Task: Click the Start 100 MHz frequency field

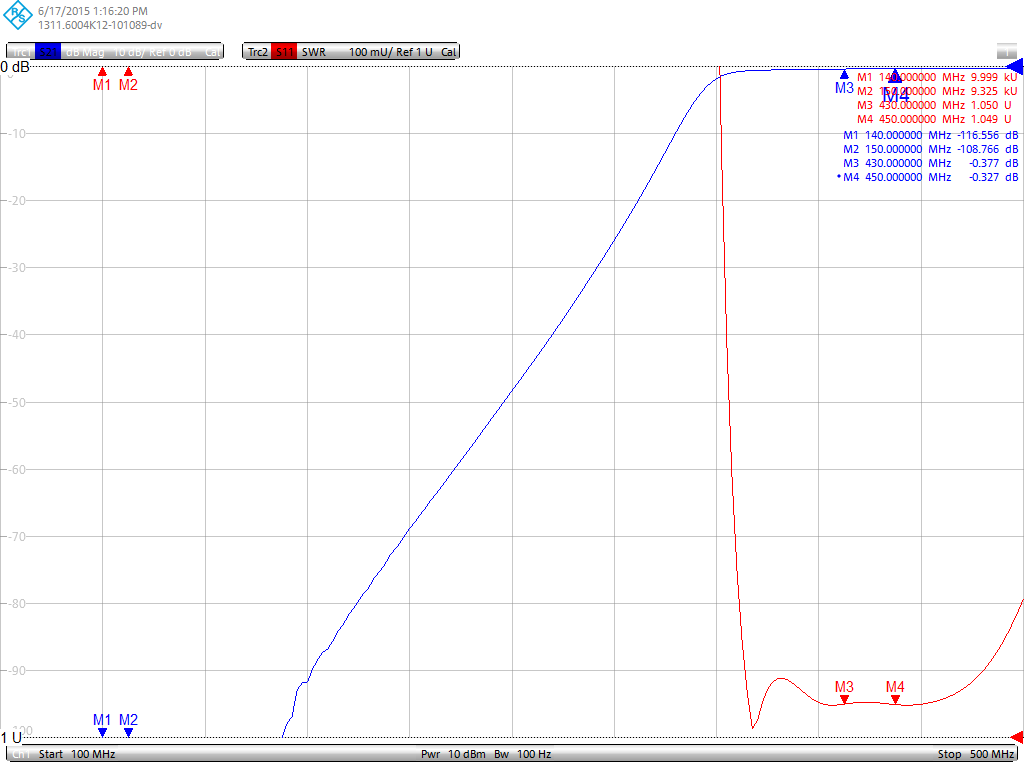Action: 76,754
